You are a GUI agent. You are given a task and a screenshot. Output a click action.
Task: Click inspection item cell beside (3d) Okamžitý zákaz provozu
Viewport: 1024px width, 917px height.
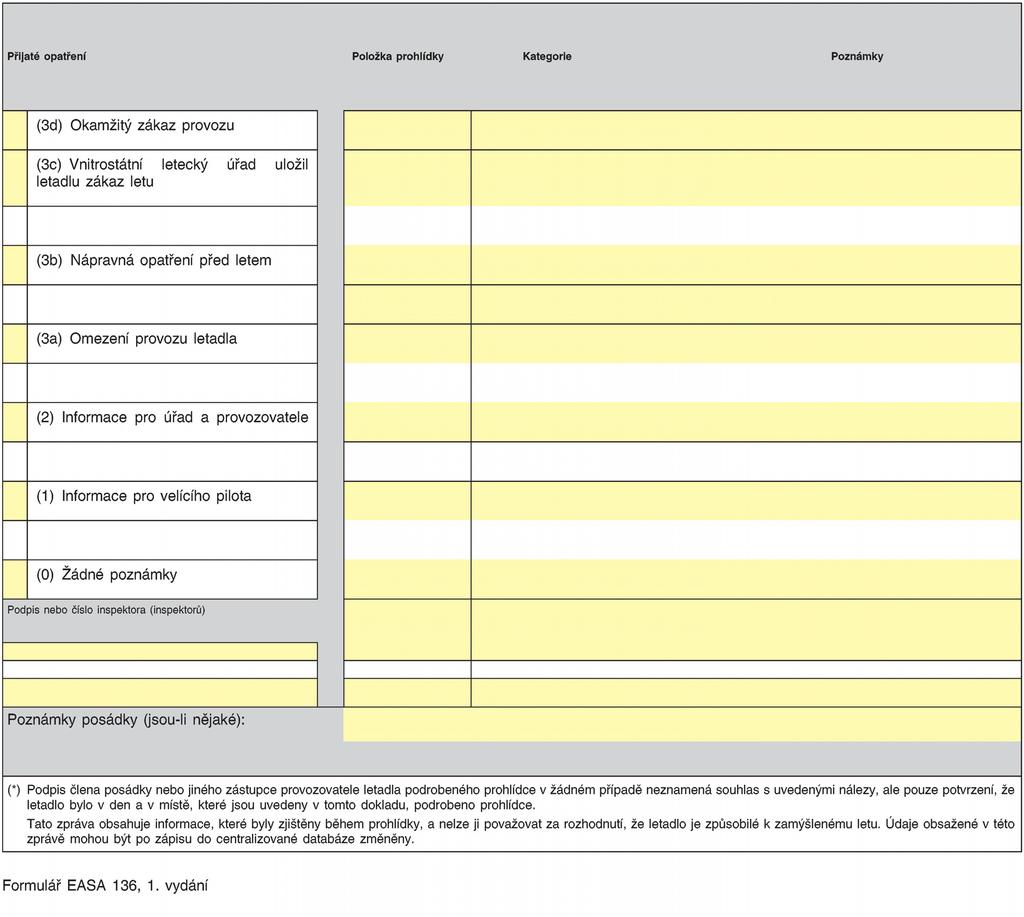408,130
